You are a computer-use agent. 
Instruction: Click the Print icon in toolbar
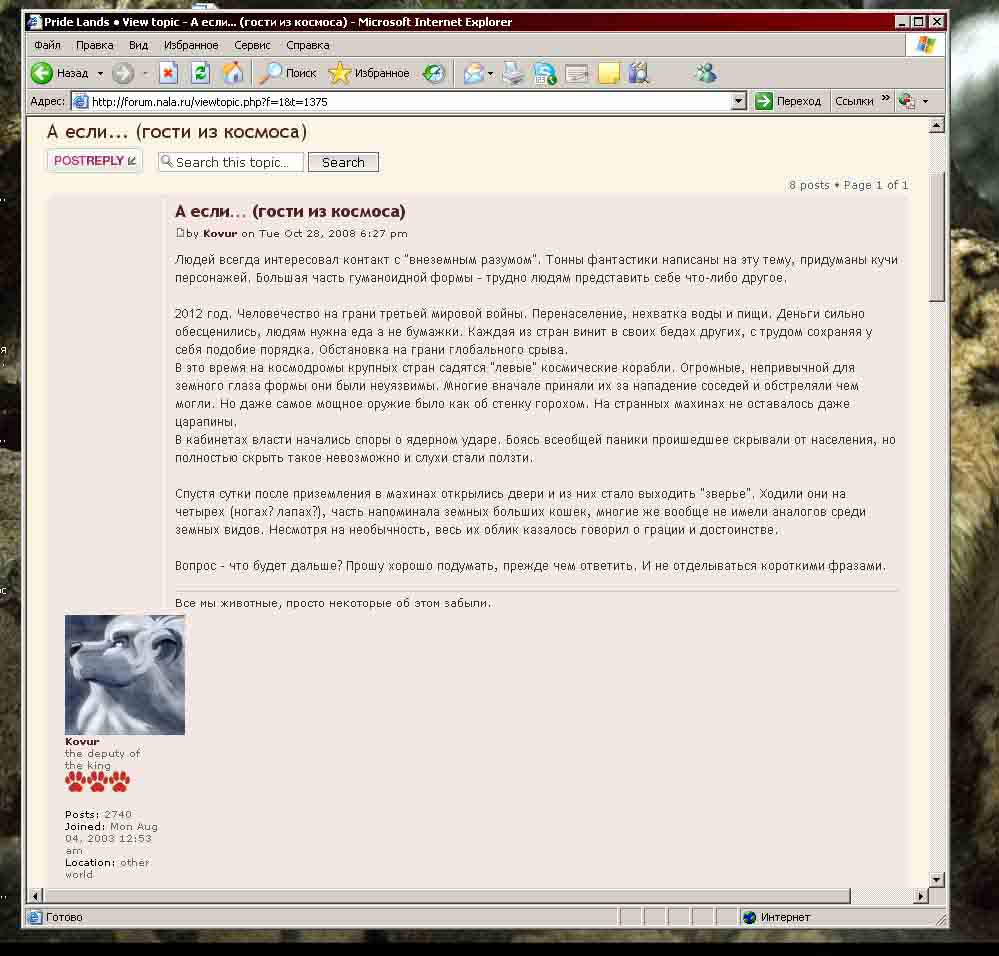pyautogui.click(x=513, y=73)
